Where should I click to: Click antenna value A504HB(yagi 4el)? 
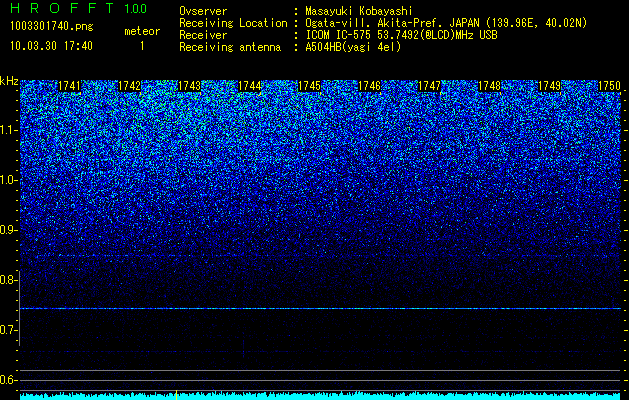tap(353, 47)
